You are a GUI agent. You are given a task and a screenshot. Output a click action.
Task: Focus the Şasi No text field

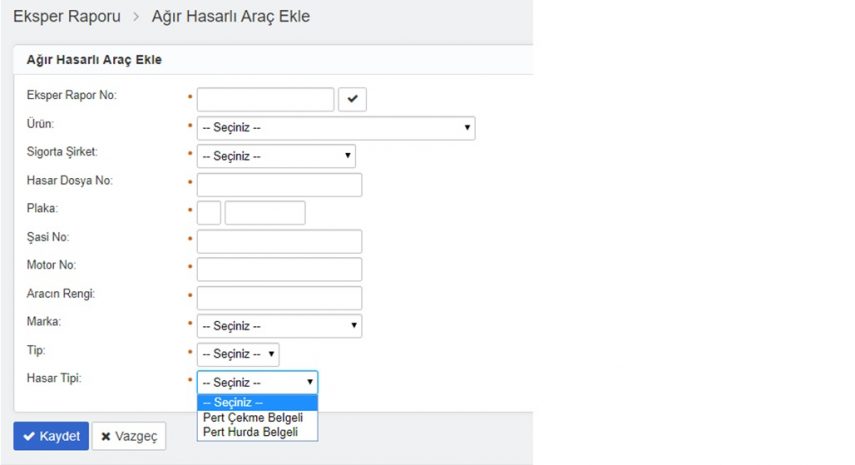(279, 241)
